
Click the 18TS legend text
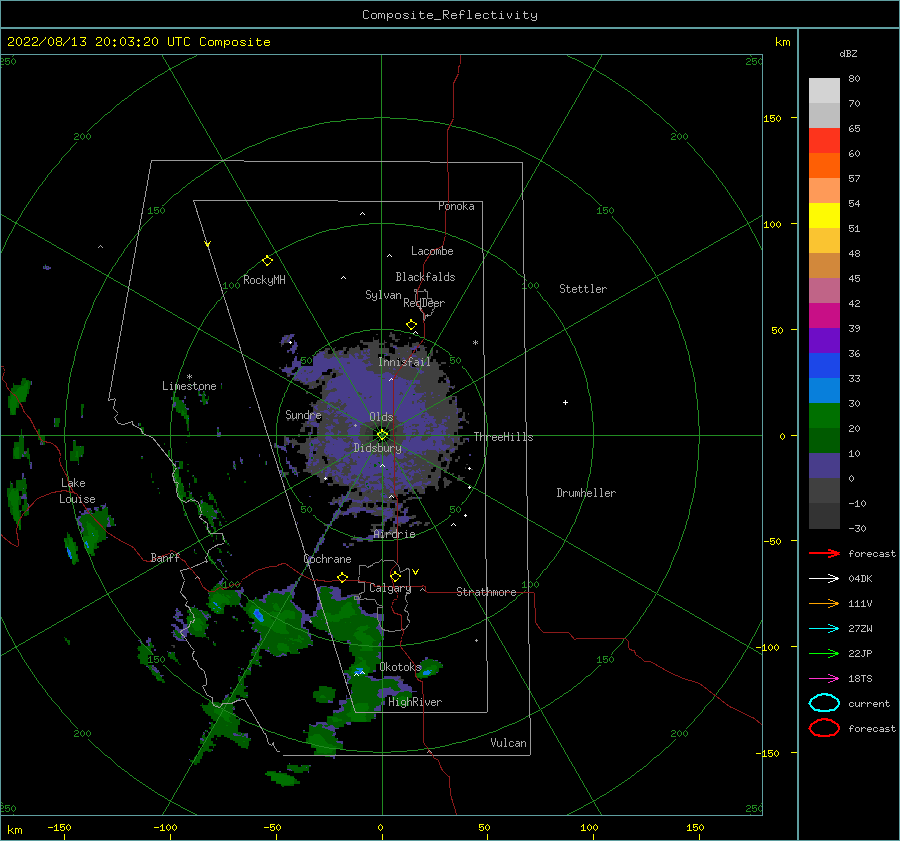coord(860,679)
